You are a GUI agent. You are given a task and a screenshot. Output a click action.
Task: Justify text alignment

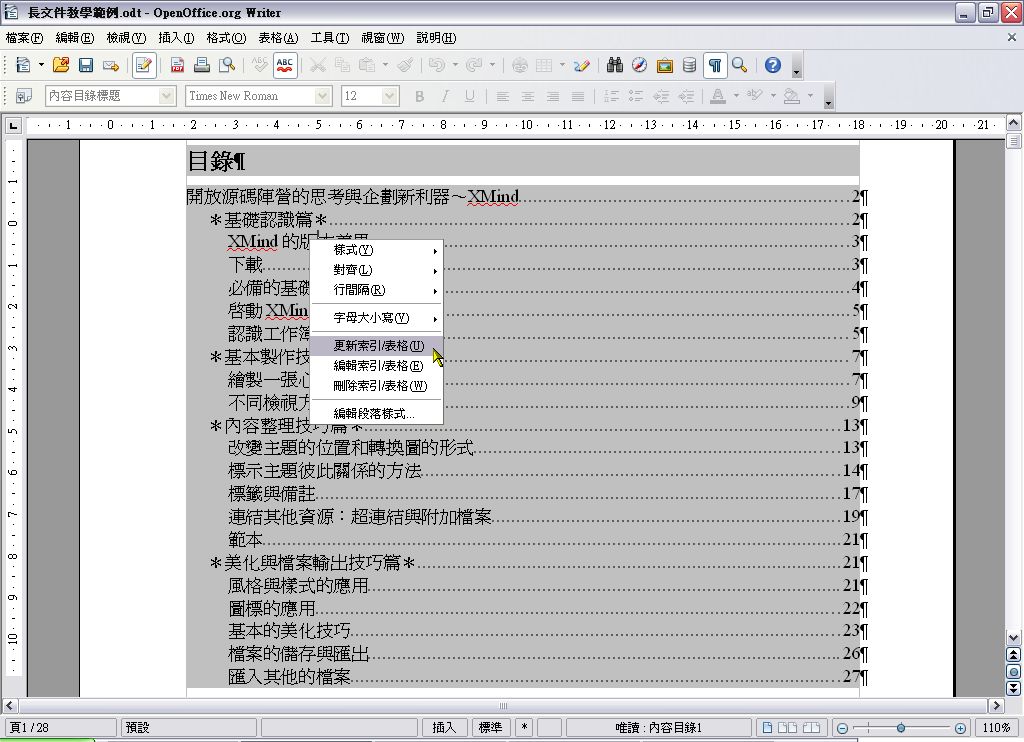[x=578, y=96]
